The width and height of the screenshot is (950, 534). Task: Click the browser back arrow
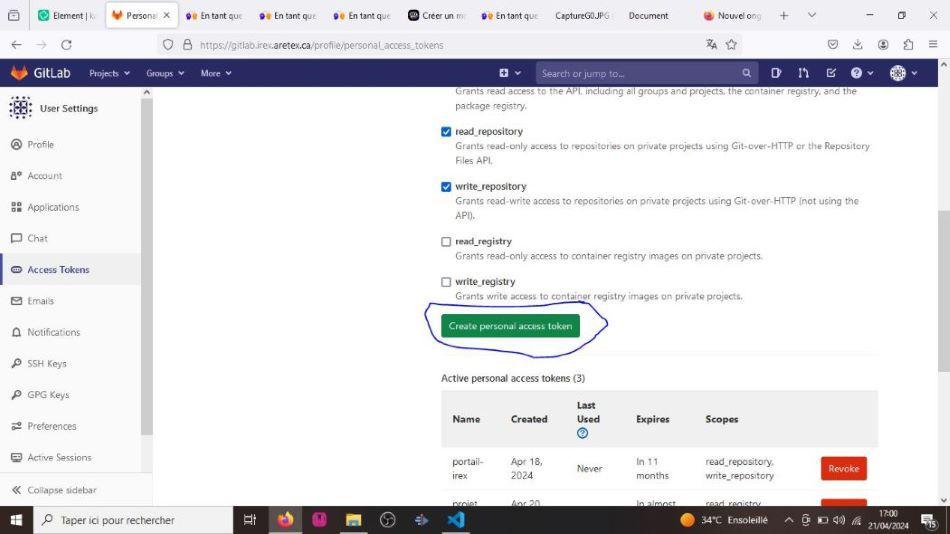click(x=16, y=44)
